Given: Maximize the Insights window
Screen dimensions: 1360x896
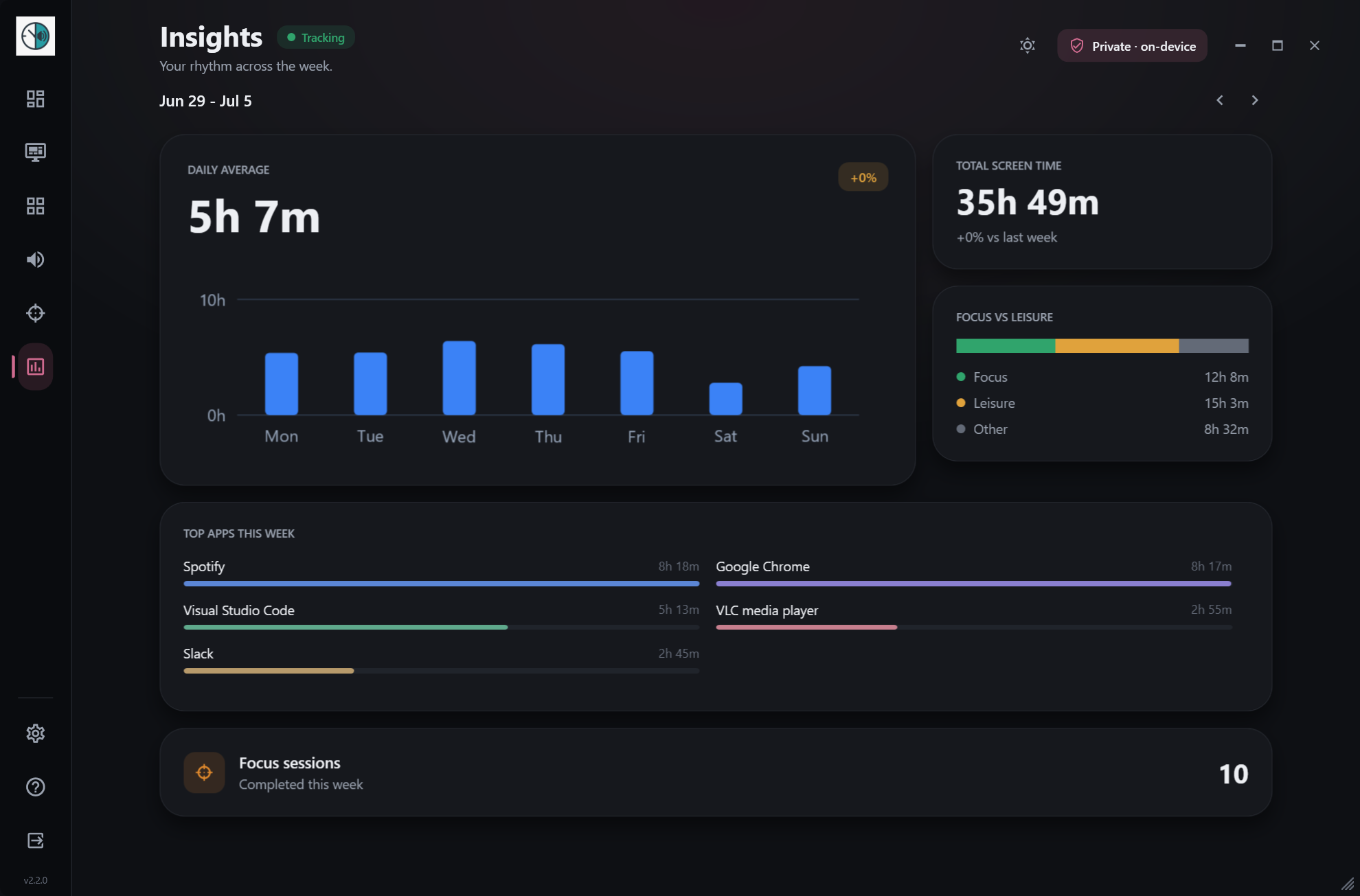Looking at the screenshot, I should 1278,45.
